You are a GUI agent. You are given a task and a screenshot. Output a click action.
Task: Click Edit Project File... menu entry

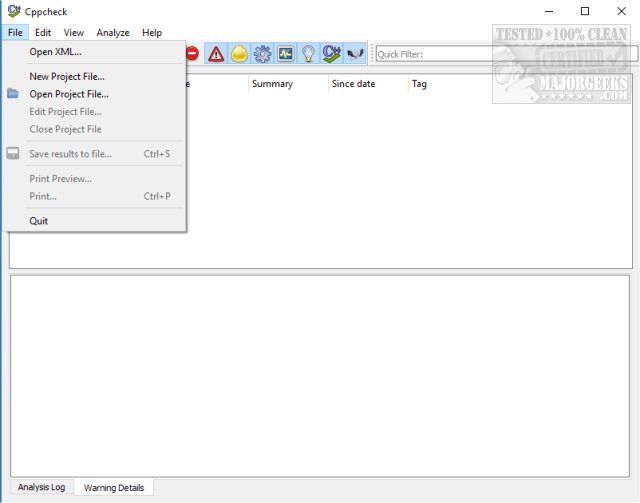(x=95, y=111)
